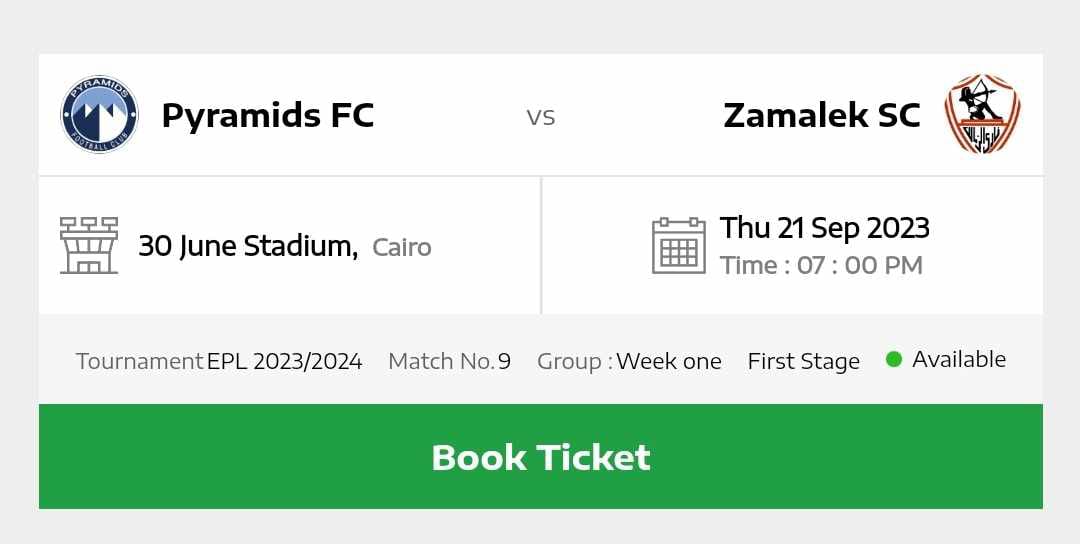This screenshot has width=1080, height=544.
Task: Click the Zamalek SC club crest
Action: point(982,114)
